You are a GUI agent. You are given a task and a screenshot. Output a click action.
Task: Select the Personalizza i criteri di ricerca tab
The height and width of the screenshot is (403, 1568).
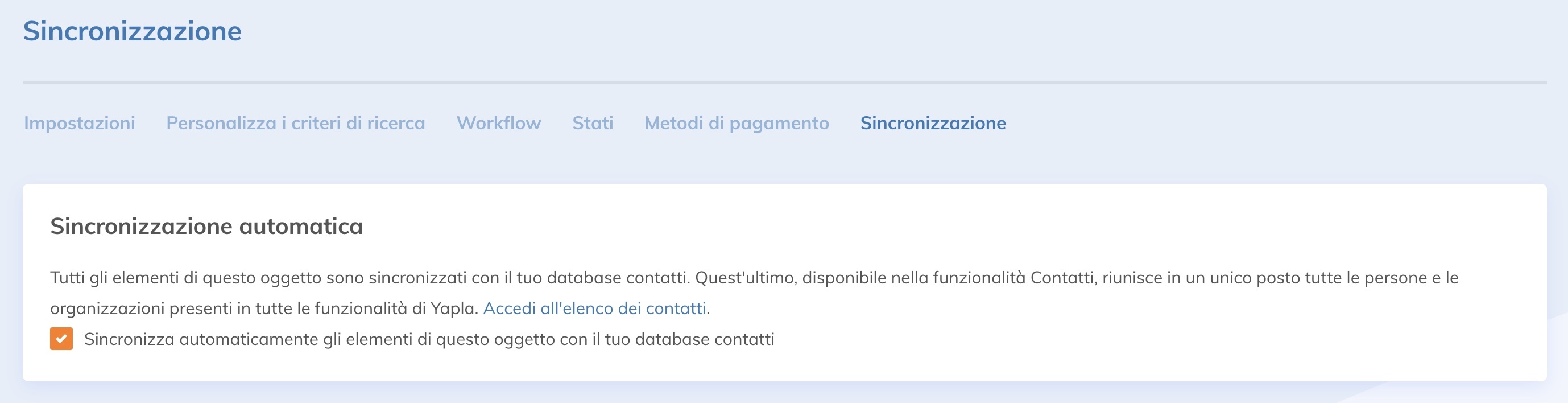click(x=295, y=123)
